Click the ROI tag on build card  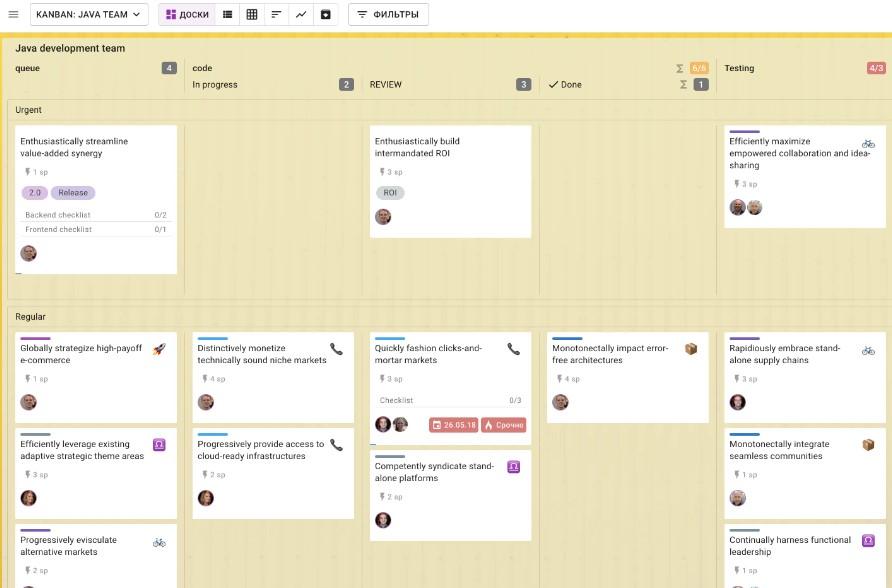390,193
